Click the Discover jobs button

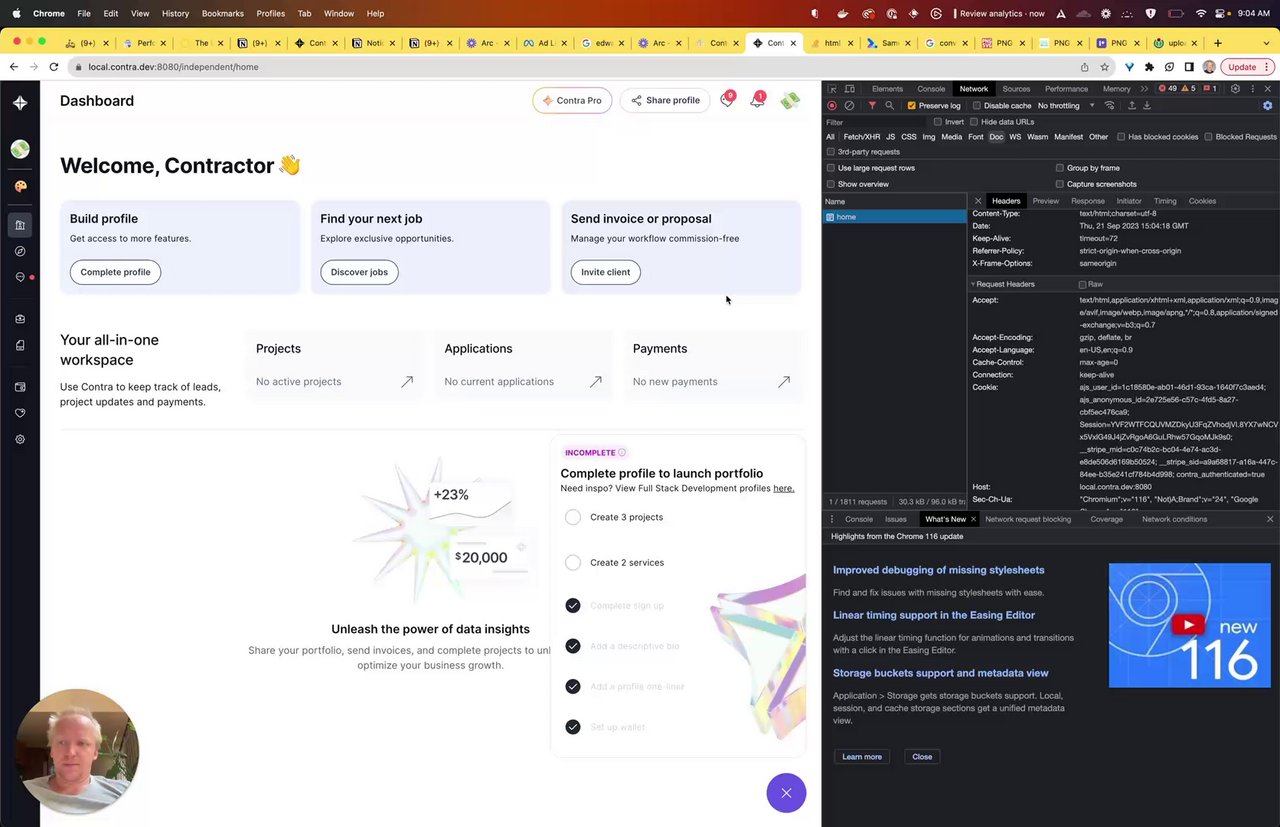click(359, 272)
